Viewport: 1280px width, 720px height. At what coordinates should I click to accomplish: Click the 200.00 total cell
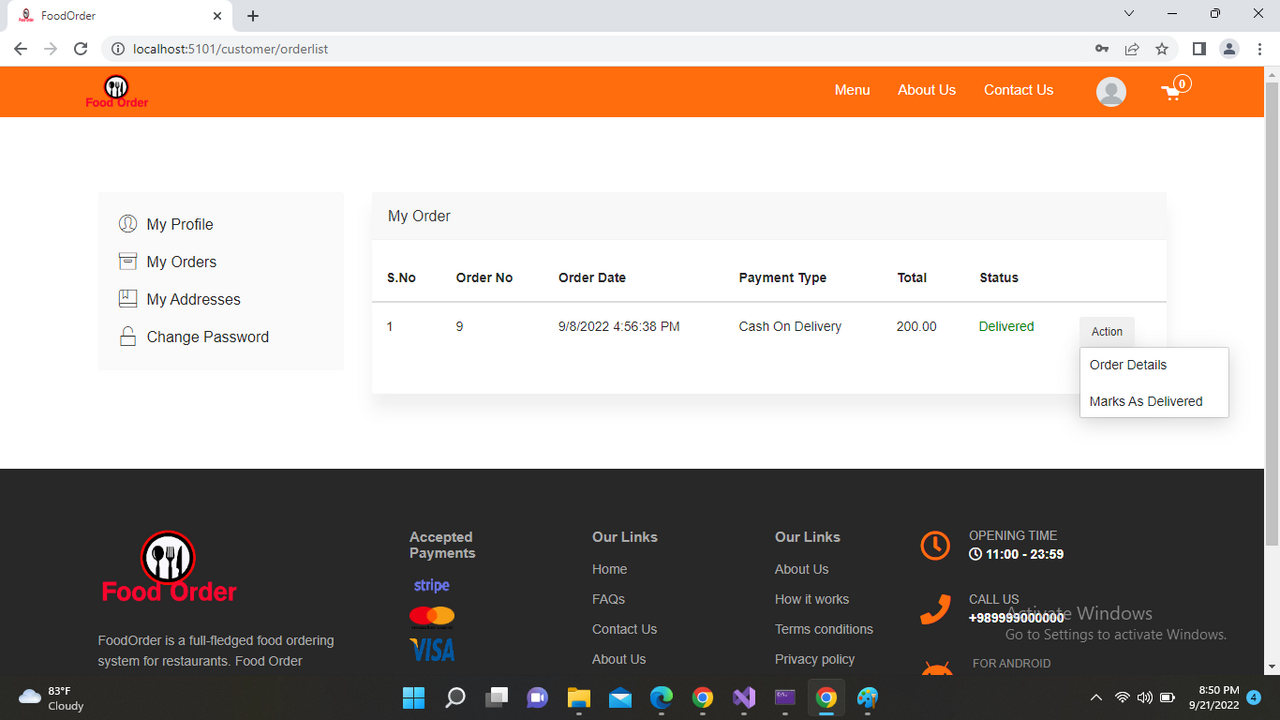(916, 327)
